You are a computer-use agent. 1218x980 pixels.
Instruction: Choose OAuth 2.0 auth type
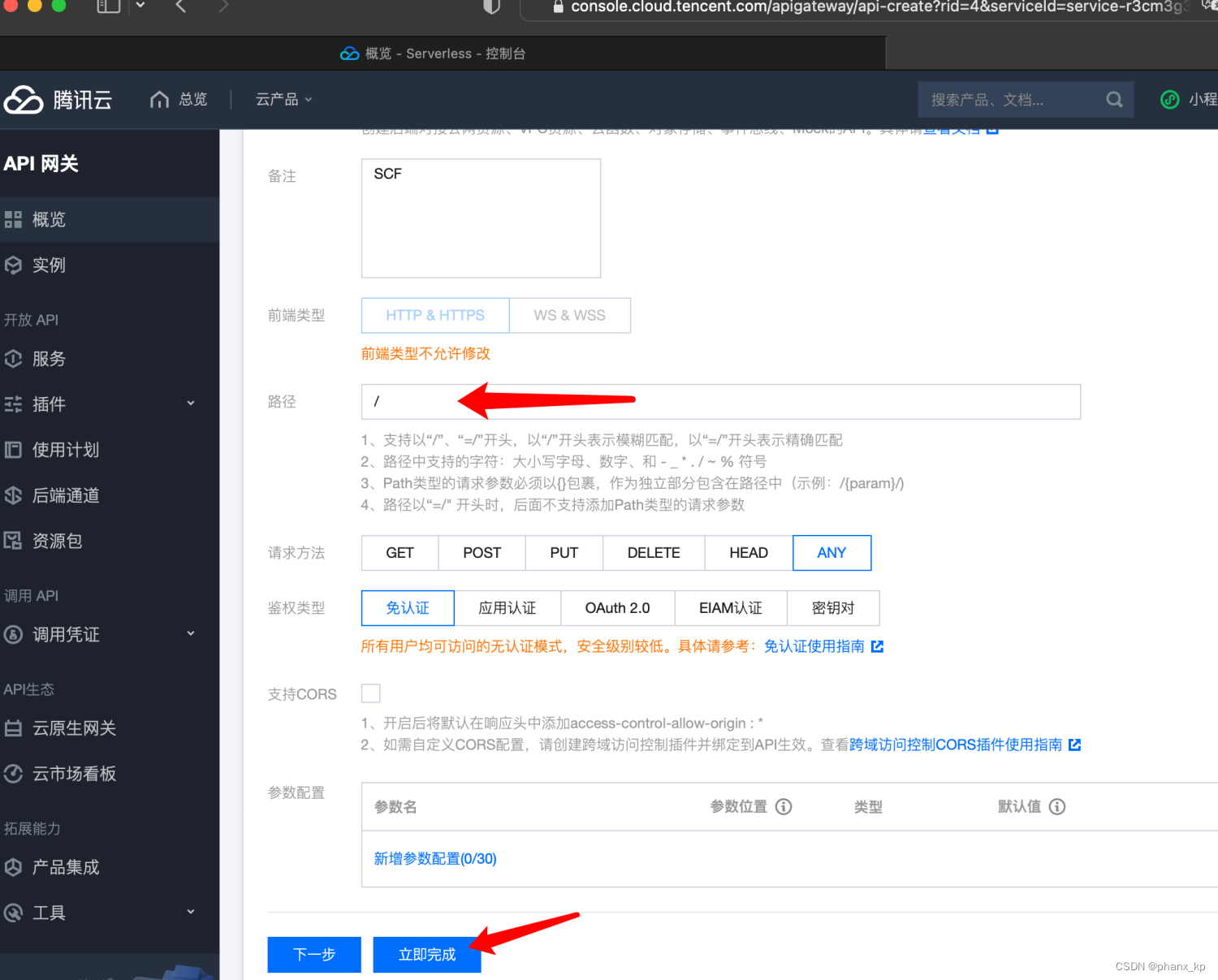click(x=618, y=608)
